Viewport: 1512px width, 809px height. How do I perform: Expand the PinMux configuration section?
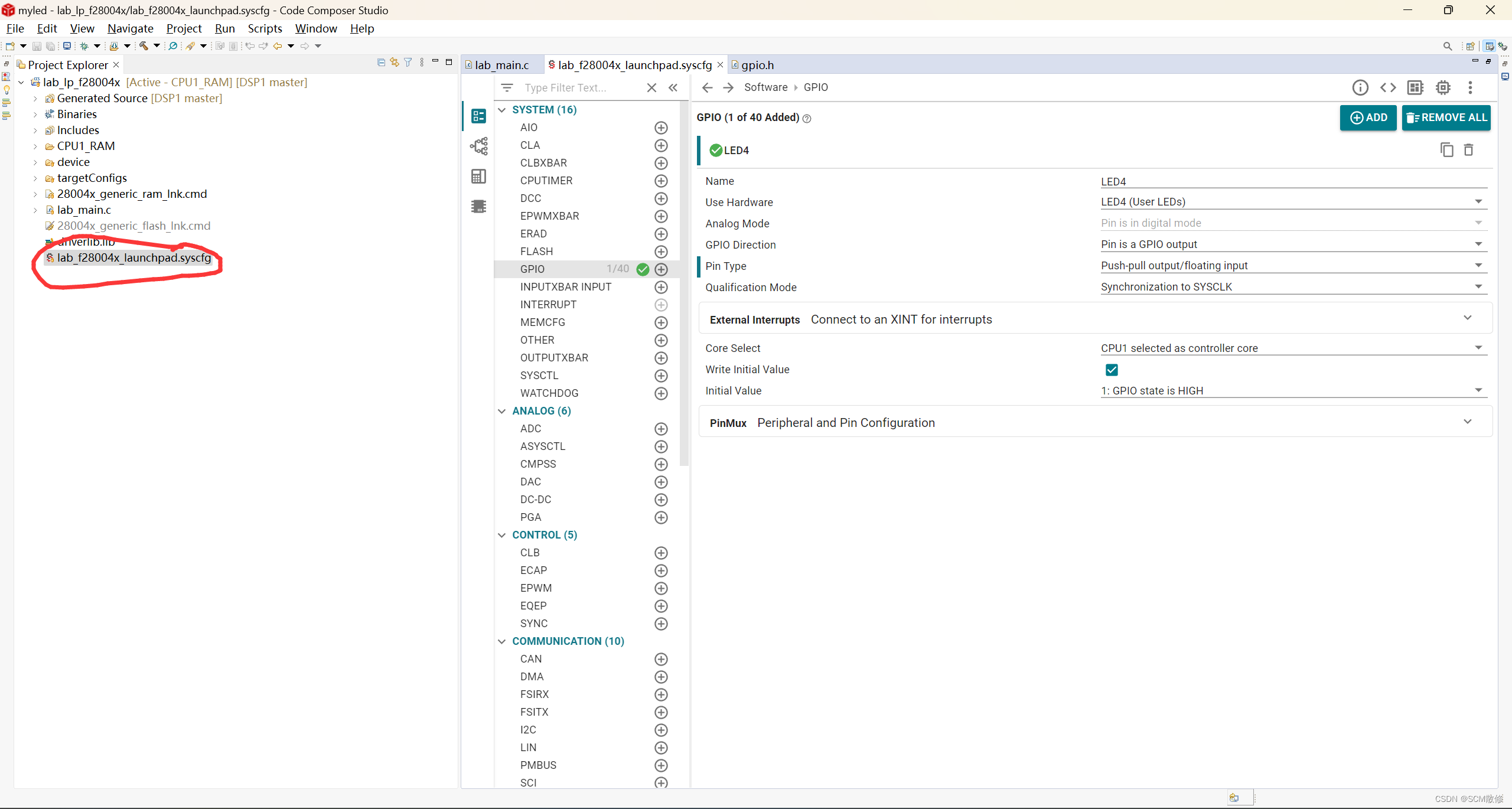click(1467, 422)
